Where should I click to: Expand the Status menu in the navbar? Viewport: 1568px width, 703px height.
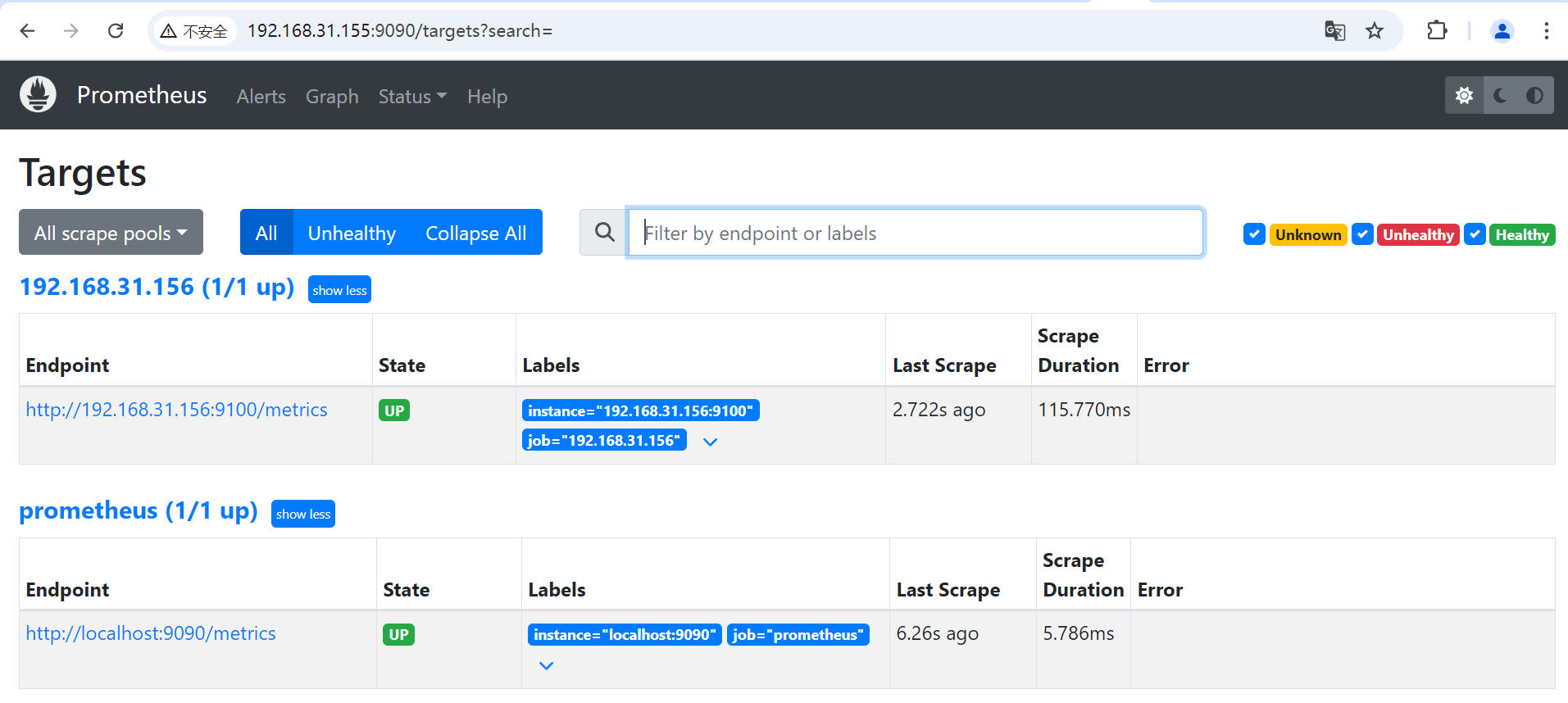pos(412,97)
